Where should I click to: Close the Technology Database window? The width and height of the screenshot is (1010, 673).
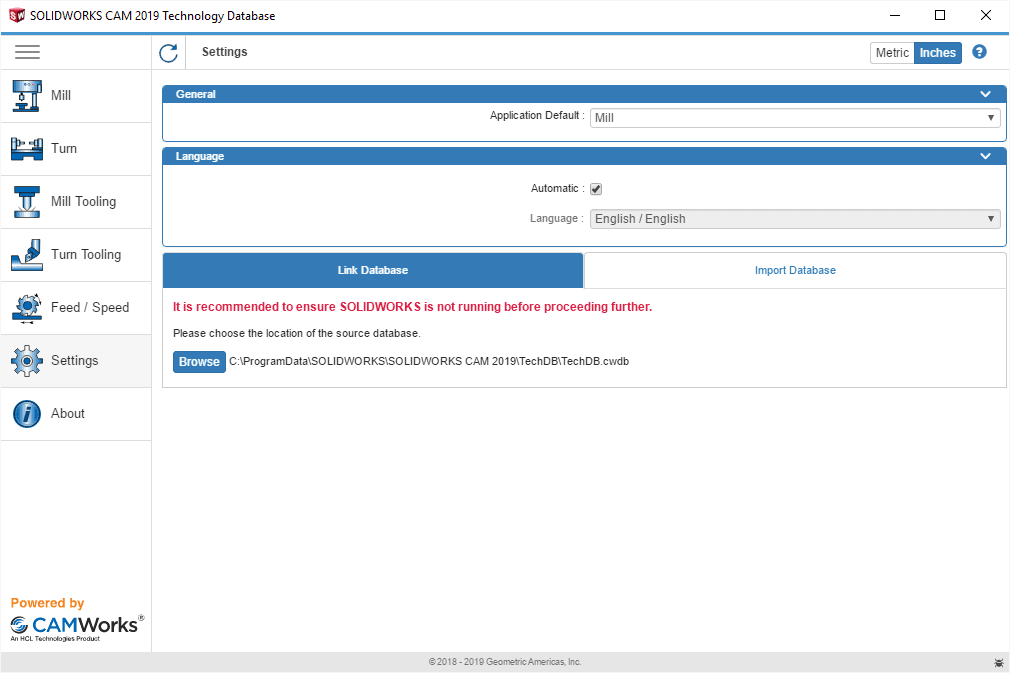986,15
